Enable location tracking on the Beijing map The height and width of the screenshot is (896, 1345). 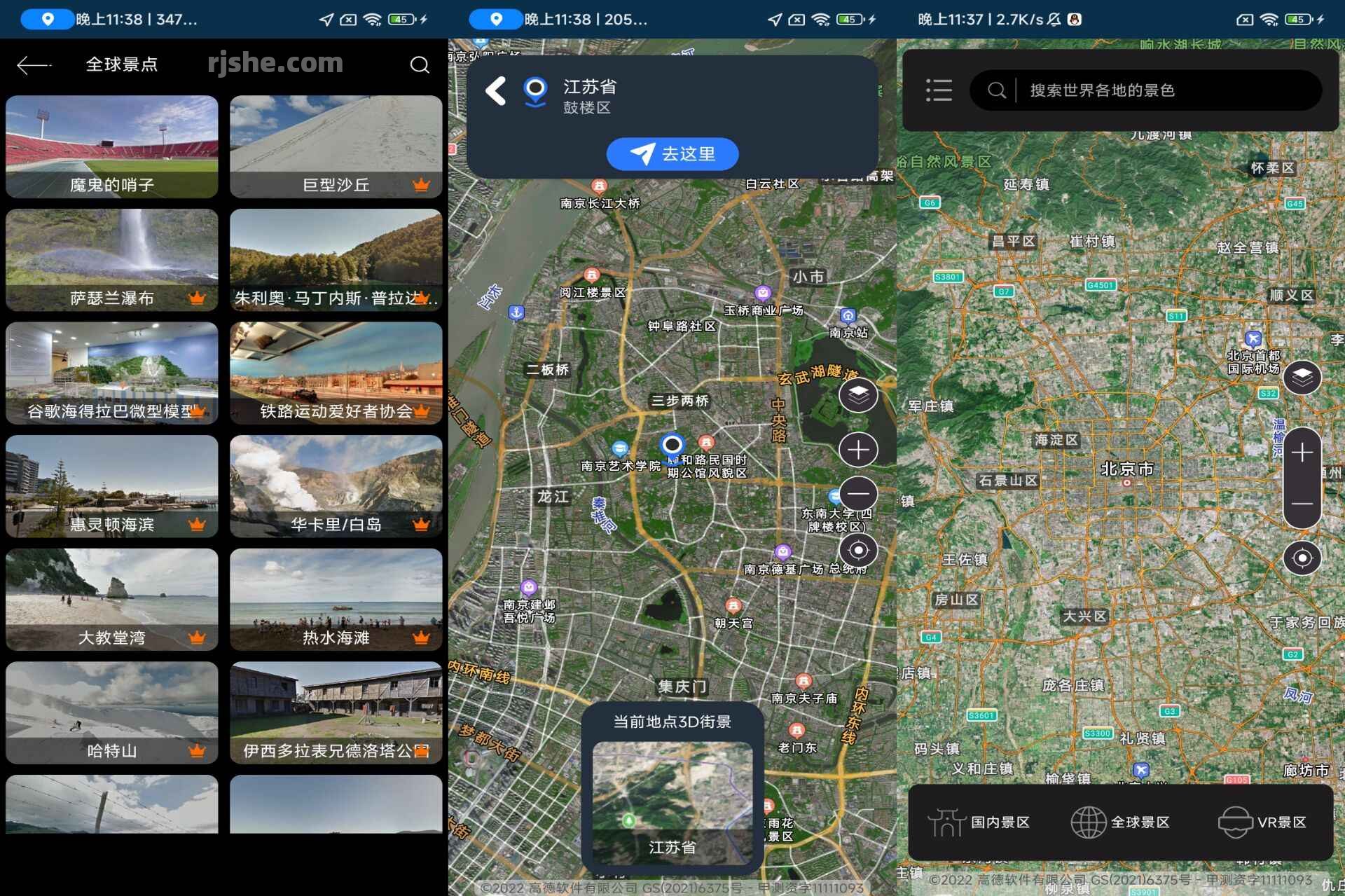[1302, 558]
